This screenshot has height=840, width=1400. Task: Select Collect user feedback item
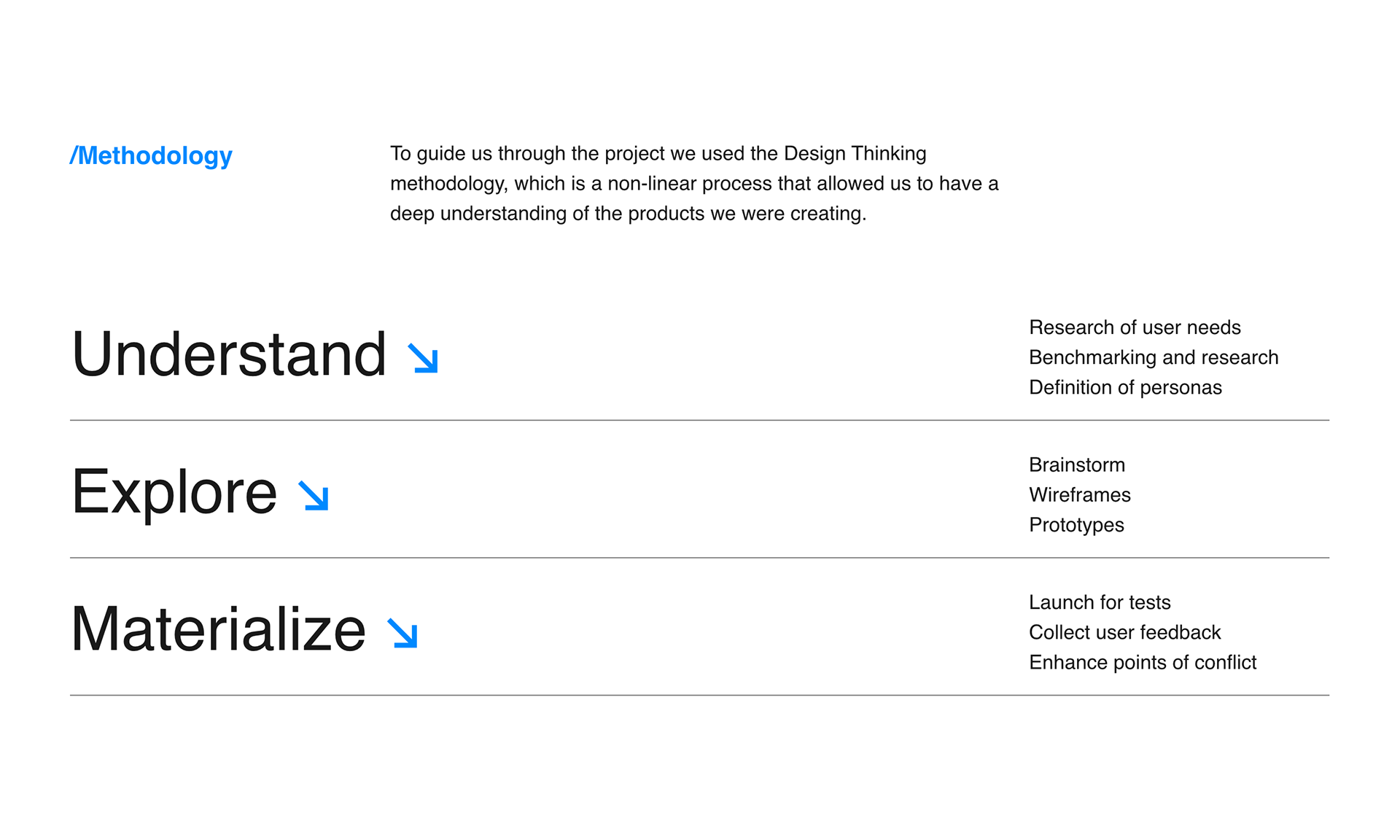click(1124, 632)
